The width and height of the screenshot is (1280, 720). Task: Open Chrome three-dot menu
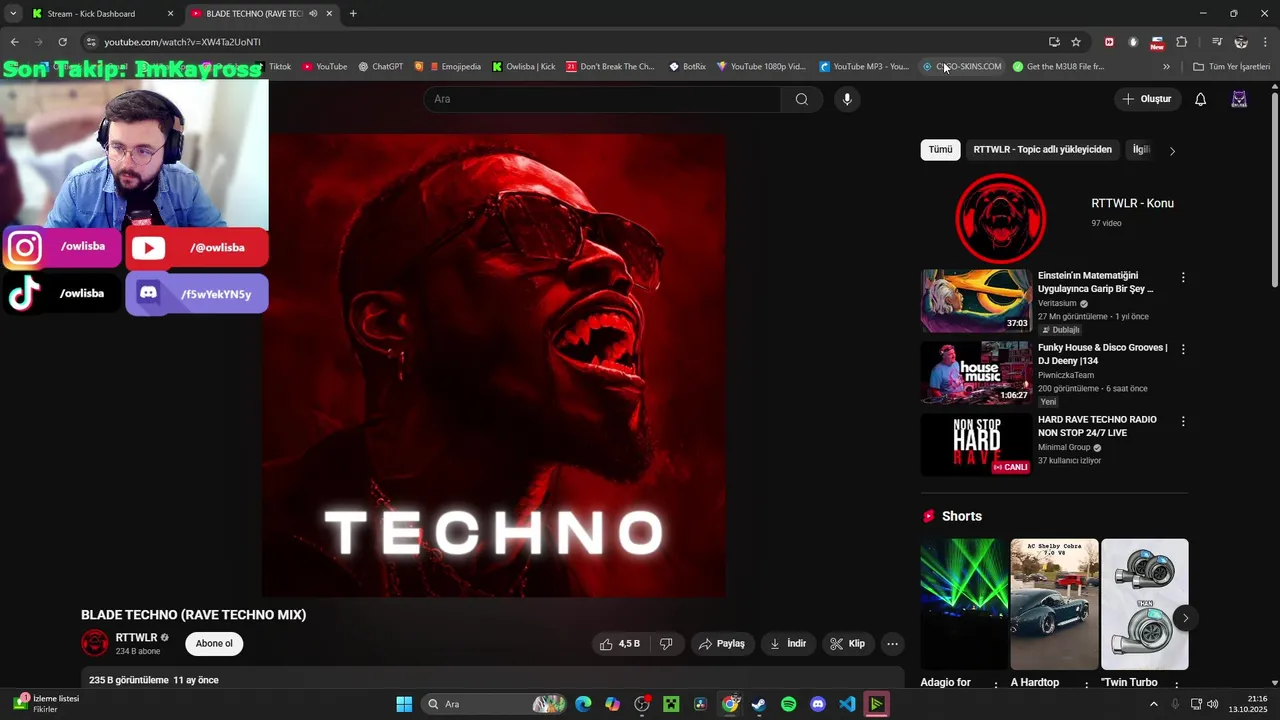pyautogui.click(x=1265, y=42)
